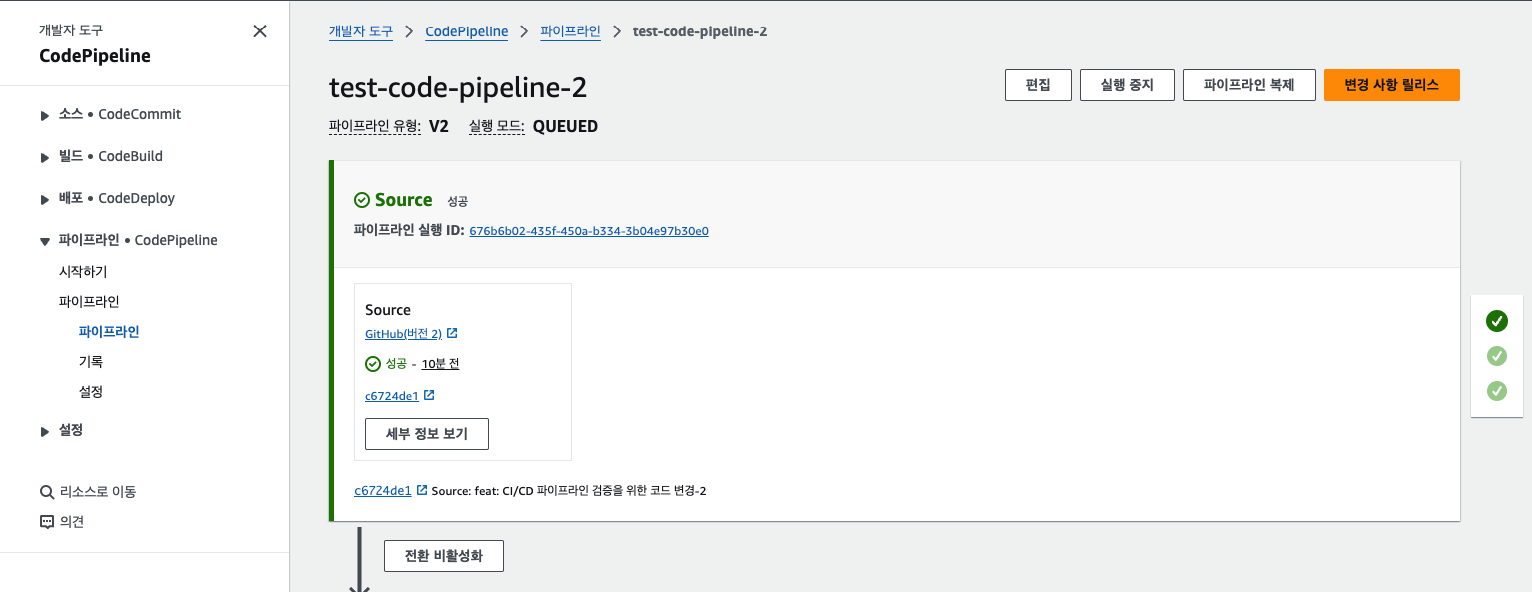
Task: Click external link icon next to GitHub(버전 2)
Action: pos(452,334)
